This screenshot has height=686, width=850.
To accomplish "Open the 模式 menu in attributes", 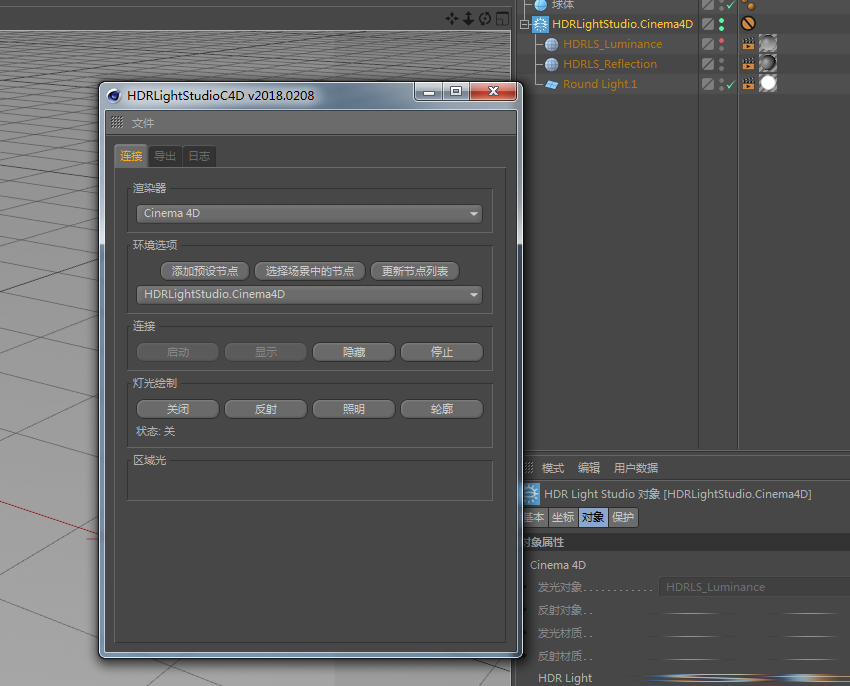I will (553, 468).
